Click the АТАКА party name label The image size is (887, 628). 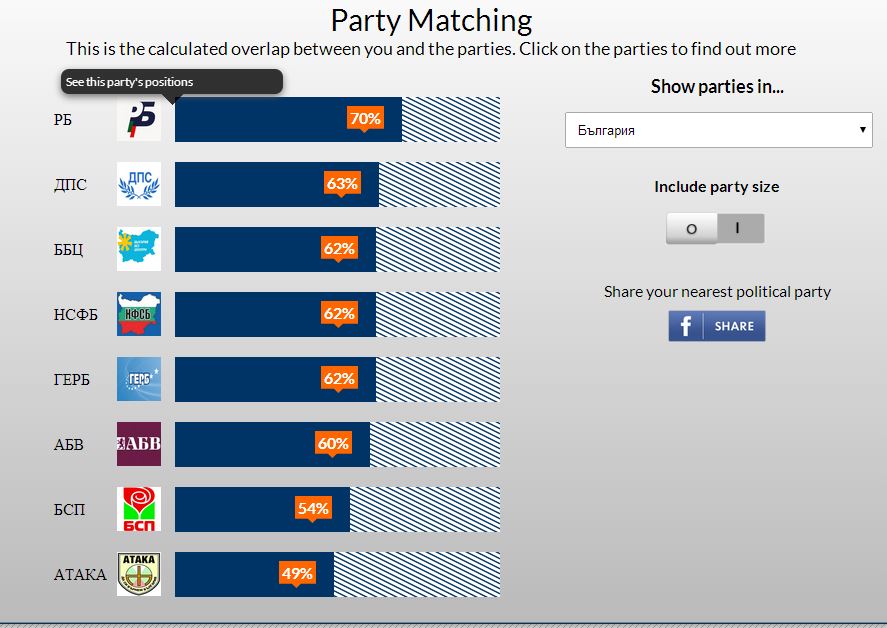(x=80, y=575)
